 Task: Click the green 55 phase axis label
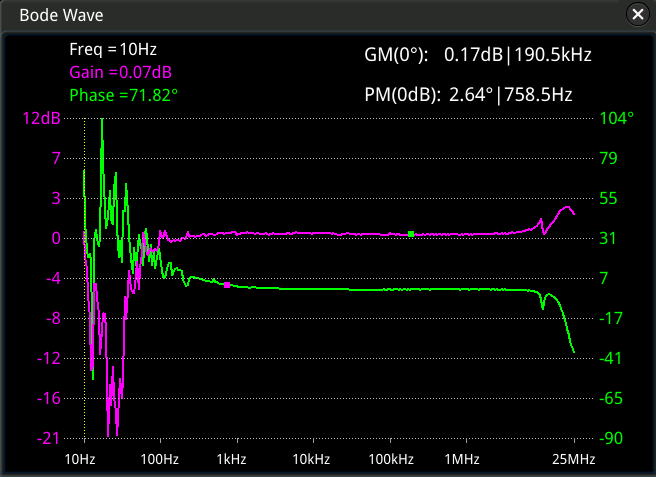608,198
